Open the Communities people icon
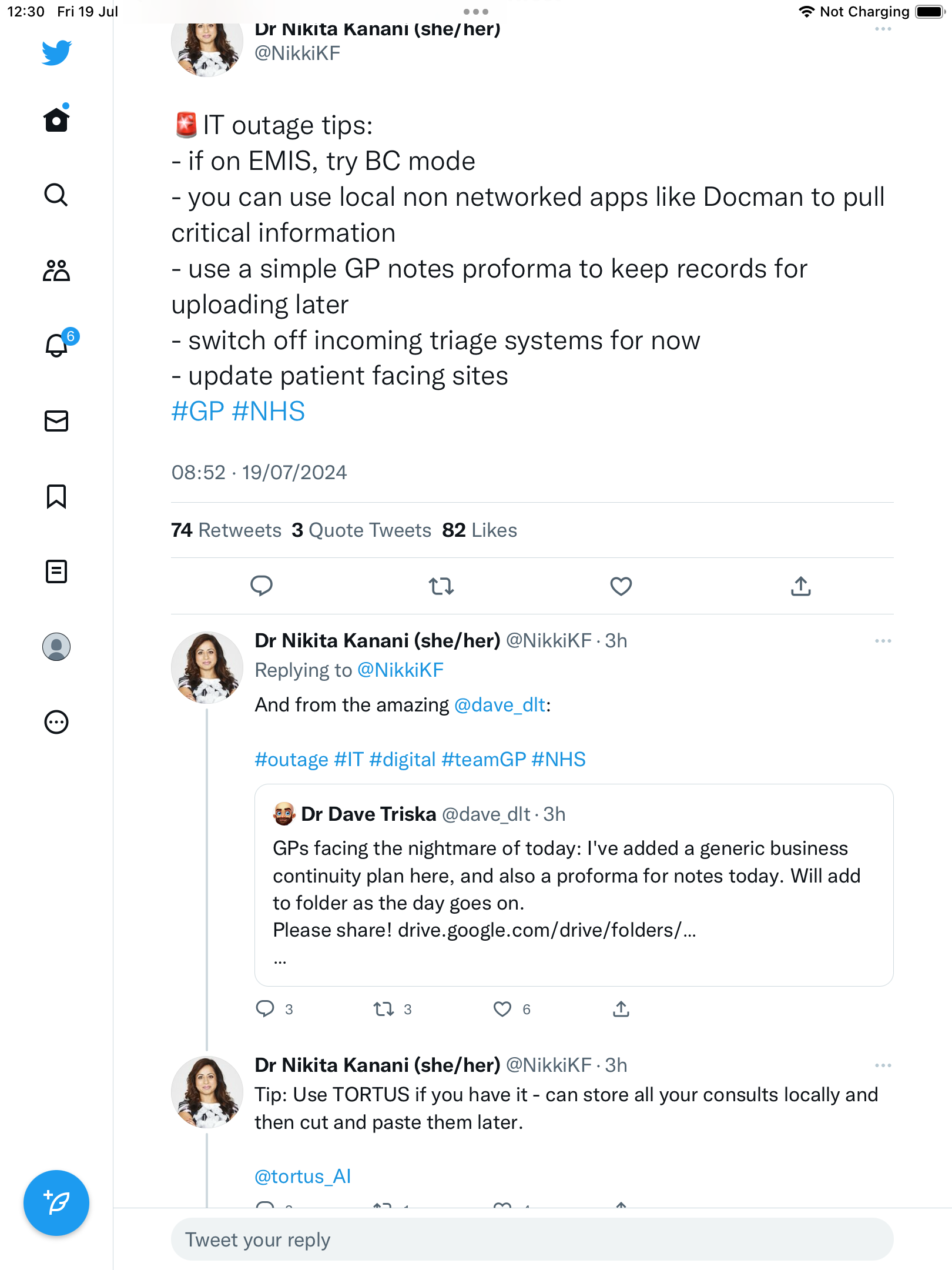Image resolution: width=952 pixels, height=1270 pixels. click(x=56, y=270)
